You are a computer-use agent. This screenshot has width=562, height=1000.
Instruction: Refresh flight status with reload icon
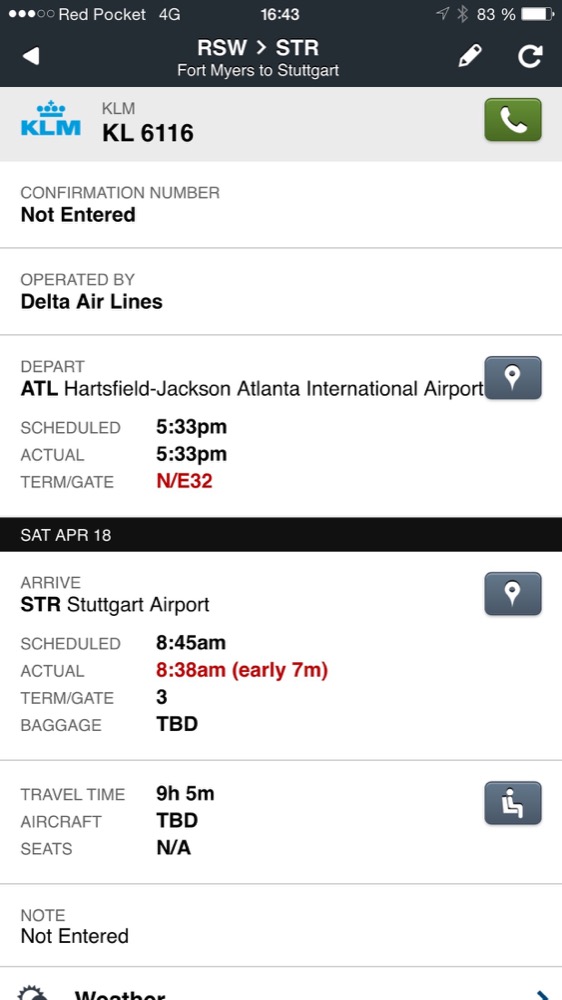[529, 56]
